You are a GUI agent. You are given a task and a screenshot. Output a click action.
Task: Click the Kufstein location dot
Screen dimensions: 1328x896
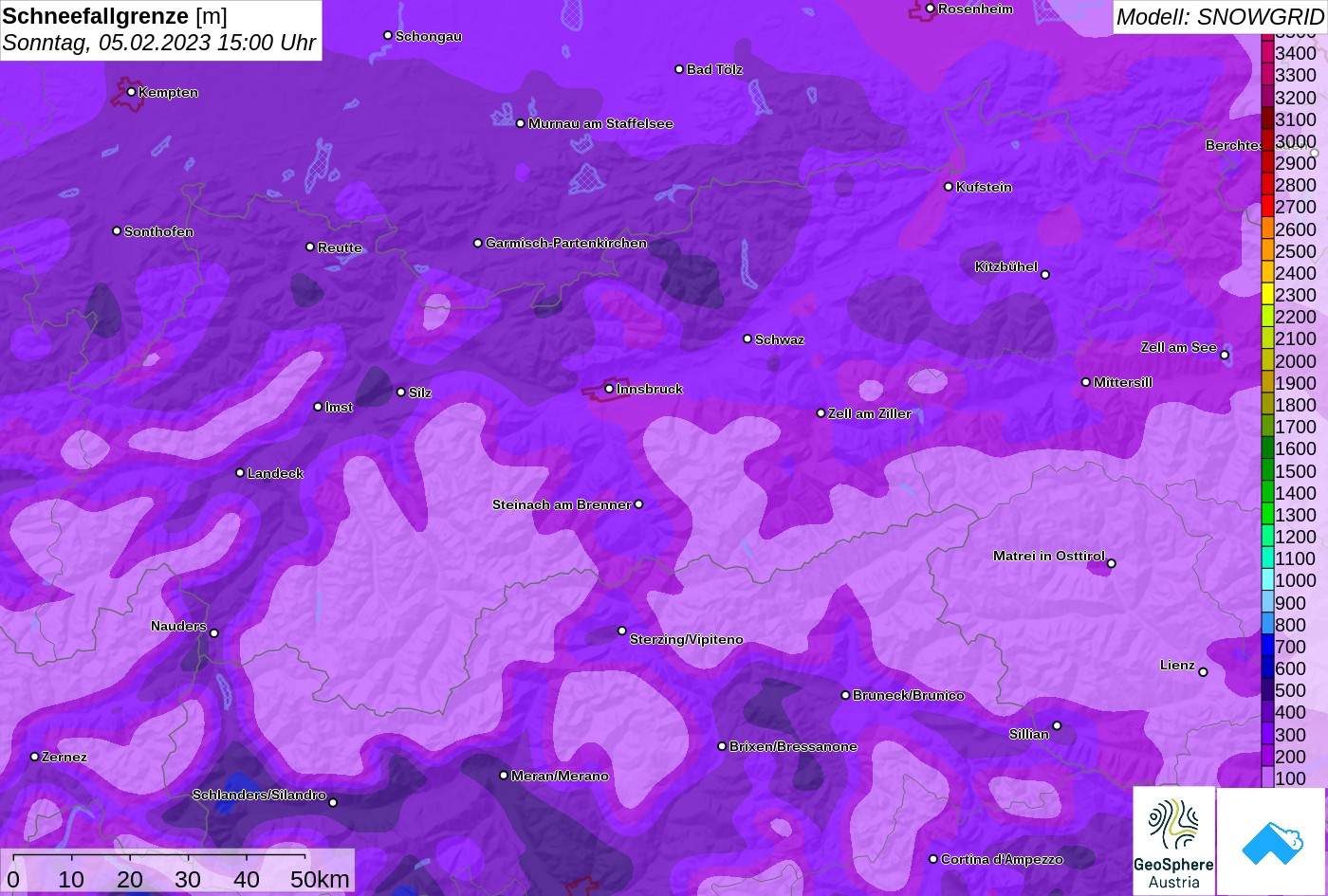948,187
